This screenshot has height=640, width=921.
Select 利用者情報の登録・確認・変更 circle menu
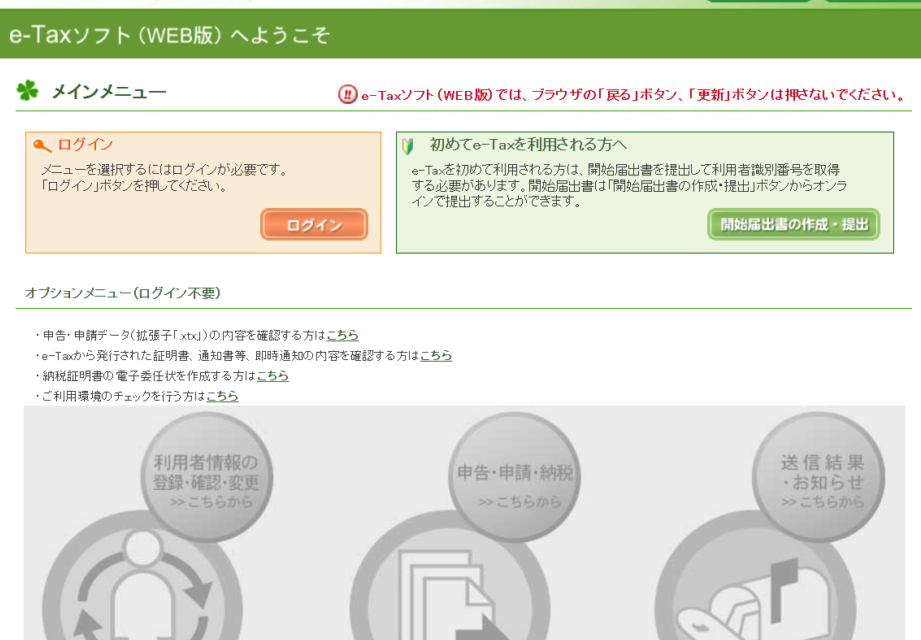point(205,478)
